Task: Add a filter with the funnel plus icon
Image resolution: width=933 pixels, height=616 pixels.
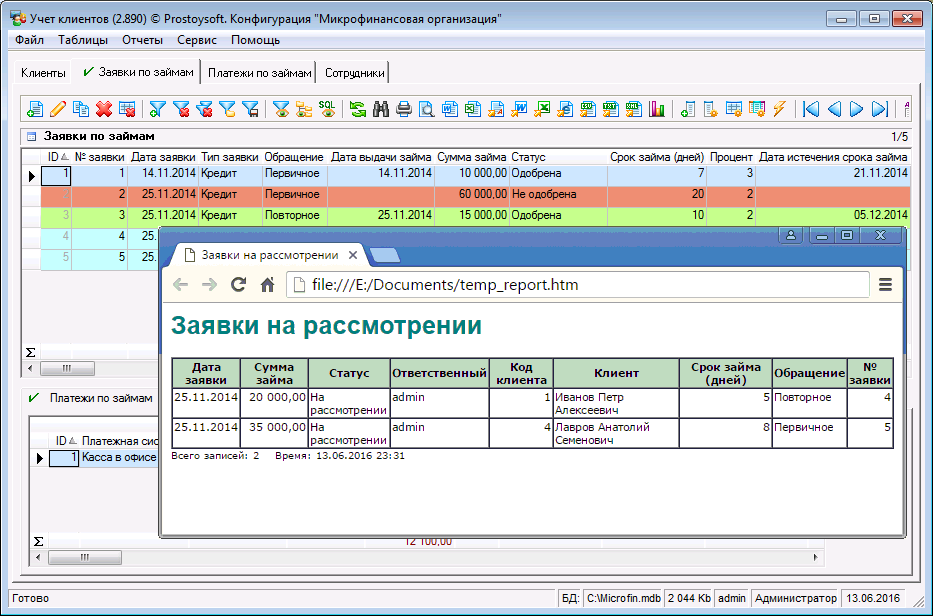Action: click(158, 109)
